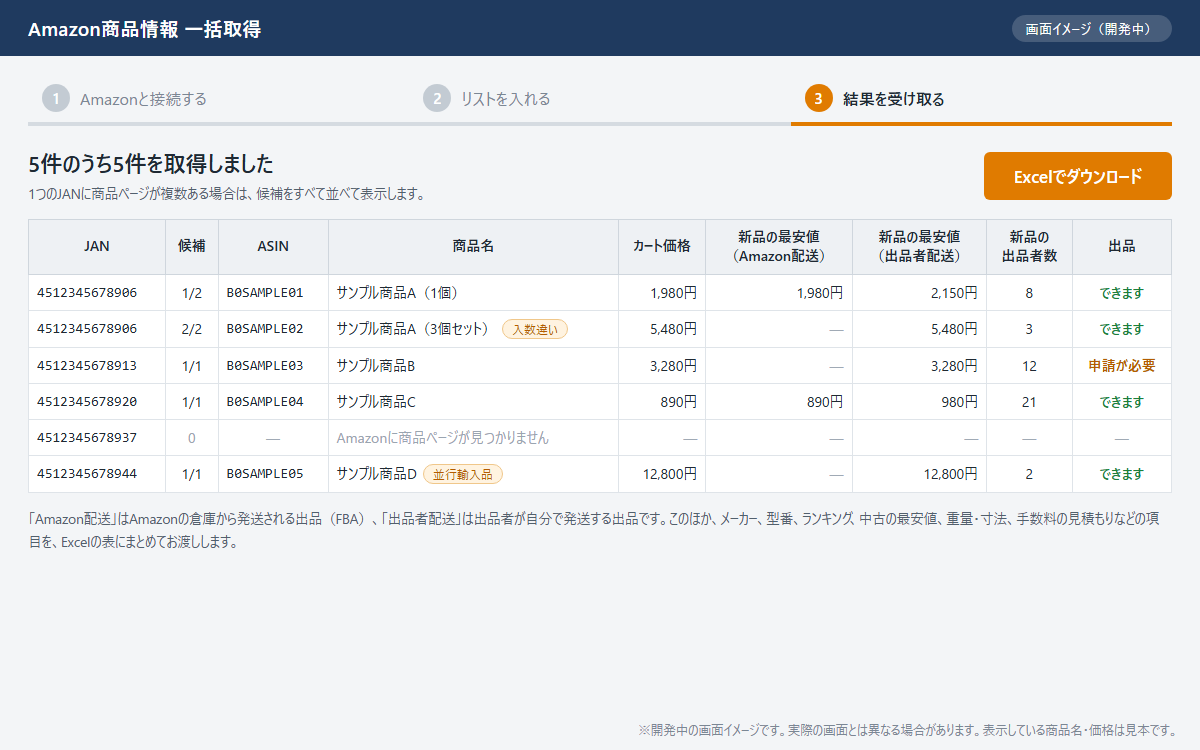
Task: Click the カート価格 column header
Action: pyautogui.click(x=662, y=246)
